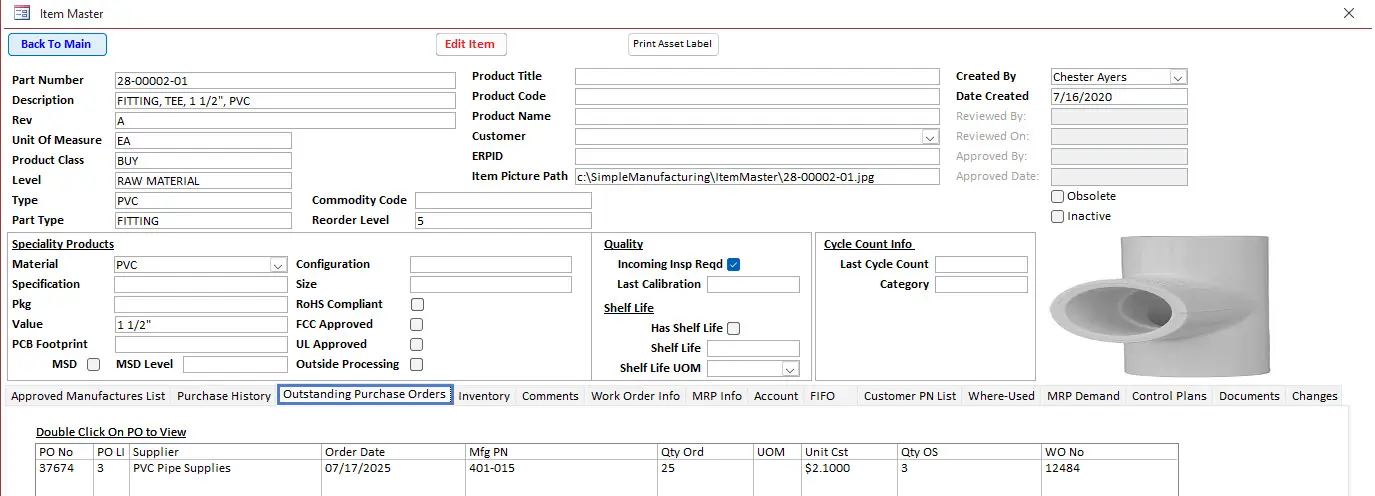Click the Last Calibration field
Screen dimensions: 1375x496
[x=753, y=285]
